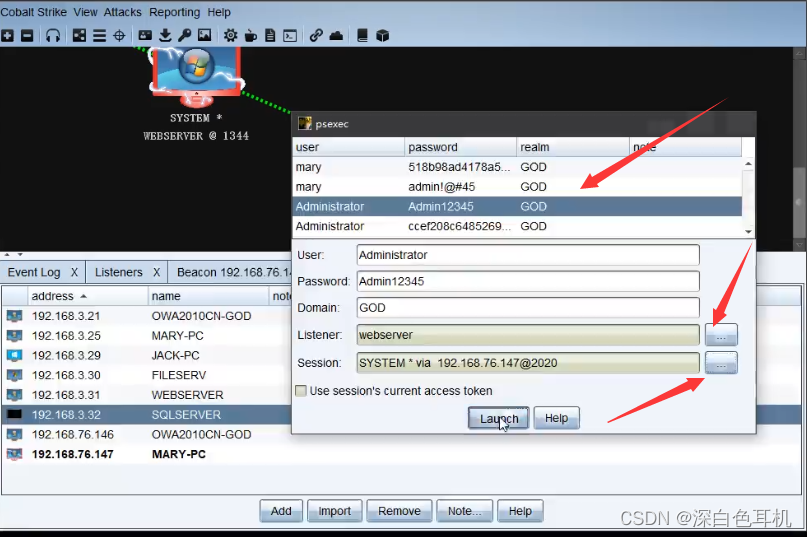This screenshot has height=537, width=807.
Task: Click the Help button in psexec dialog
Action: (x=556, y=418)
